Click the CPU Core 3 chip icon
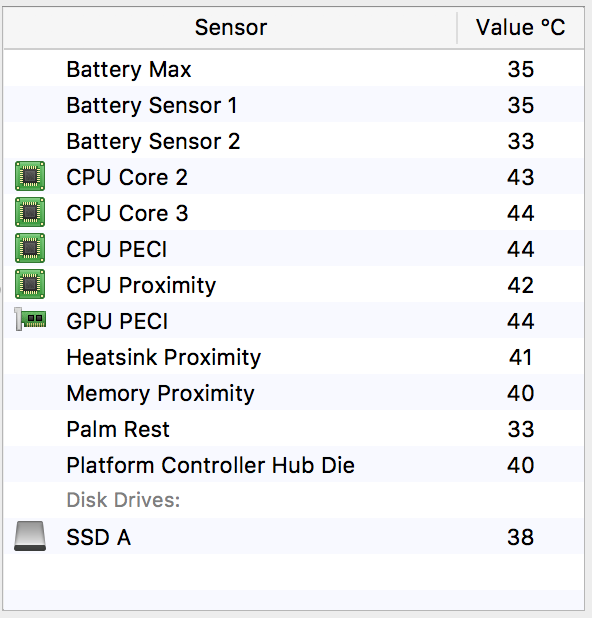The image size is (592, 618). point(30,212)
